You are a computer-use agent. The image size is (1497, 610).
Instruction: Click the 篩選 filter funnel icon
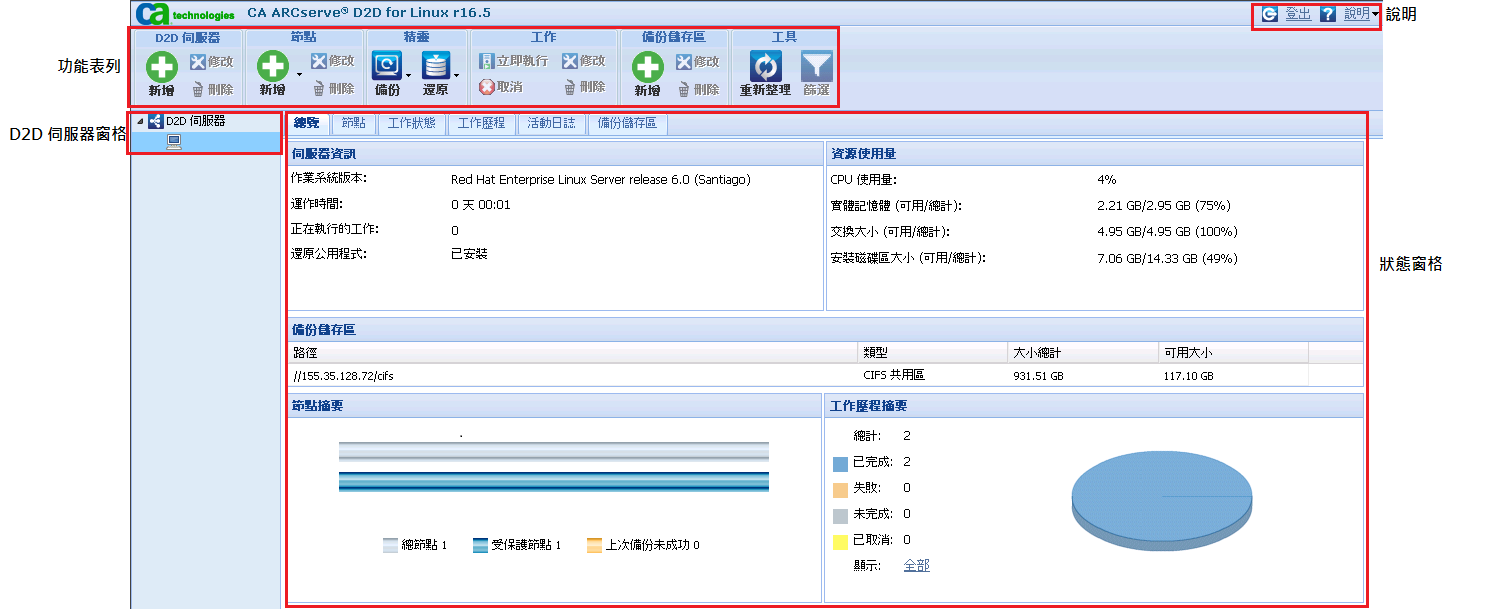[x=817, y=67]
